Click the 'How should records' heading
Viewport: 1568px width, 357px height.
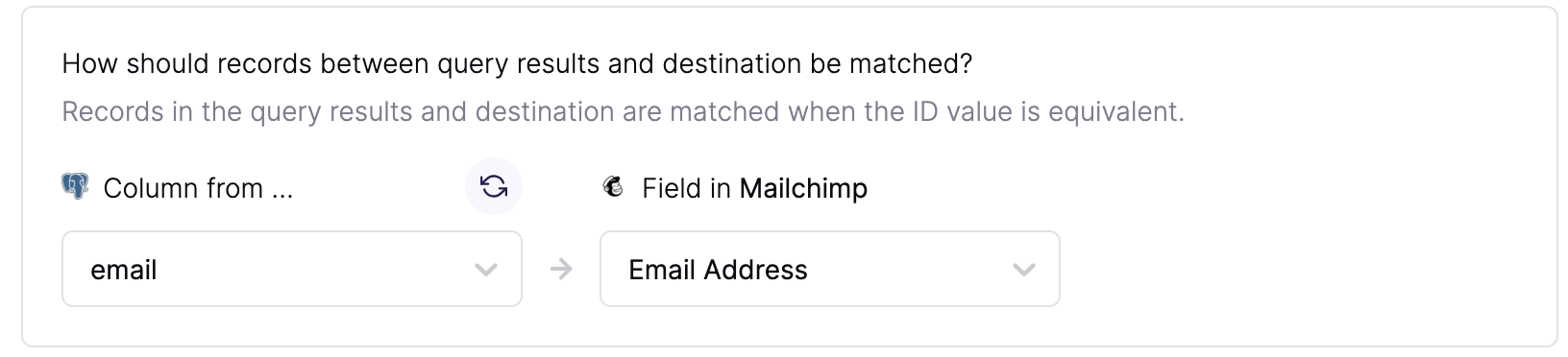[x=517, y=64]
